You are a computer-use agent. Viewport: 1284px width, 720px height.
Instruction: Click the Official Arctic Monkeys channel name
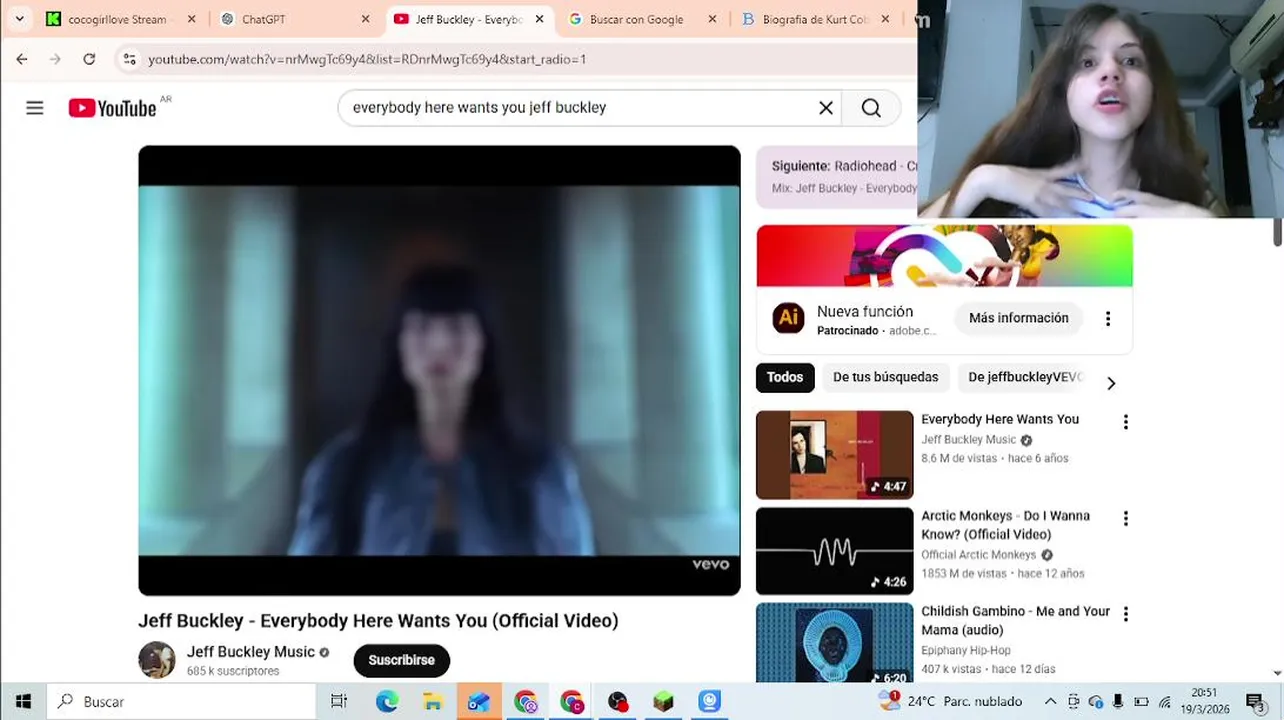pyautogui.click(x=979, y=555)
